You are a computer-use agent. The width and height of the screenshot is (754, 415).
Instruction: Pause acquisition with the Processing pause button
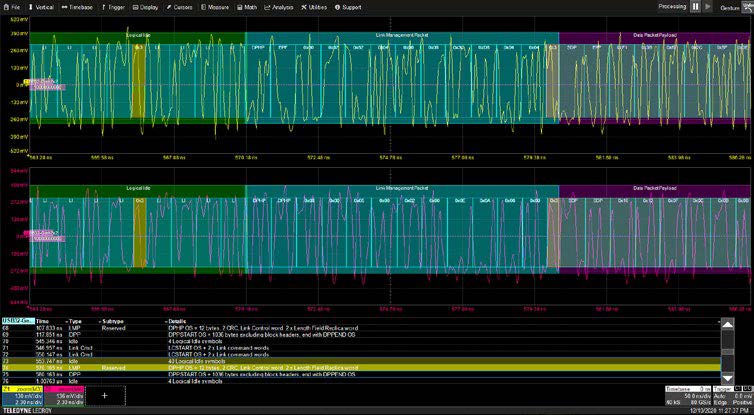(x=695, y=6)
